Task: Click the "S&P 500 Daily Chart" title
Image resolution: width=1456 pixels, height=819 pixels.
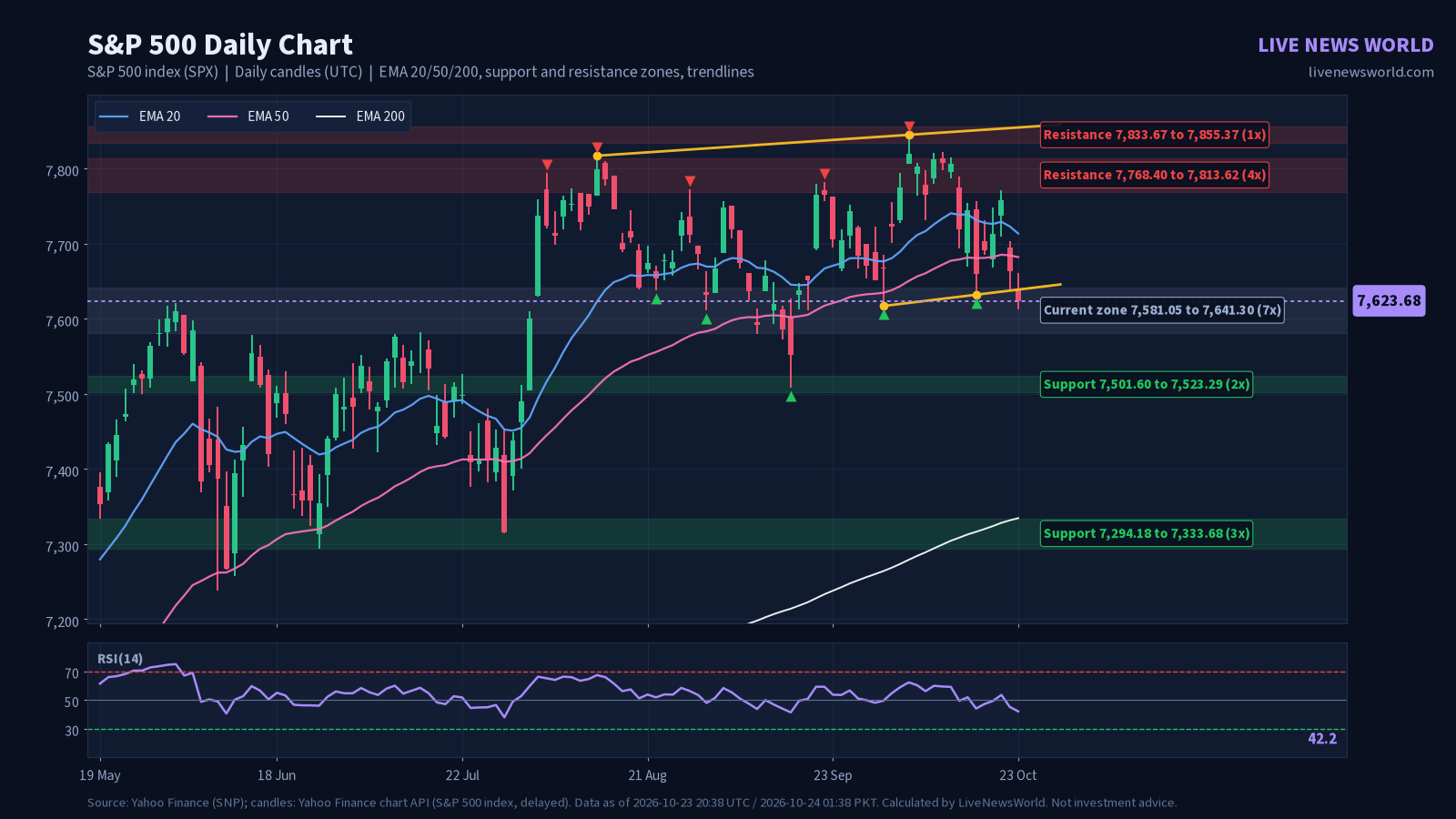Action: (x=220, y=45)
